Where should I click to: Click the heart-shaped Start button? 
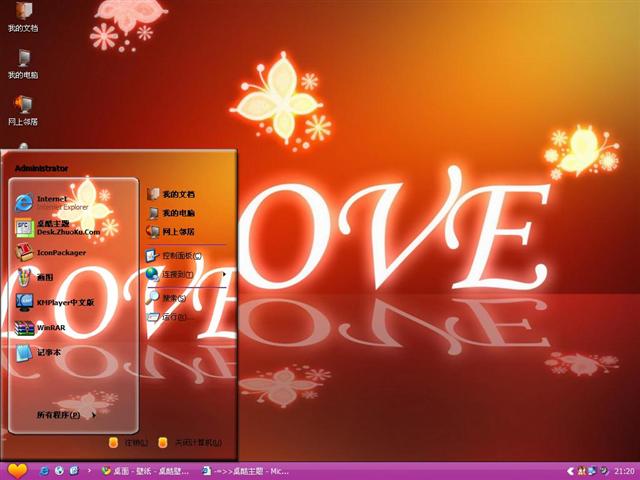pos(17,471)
